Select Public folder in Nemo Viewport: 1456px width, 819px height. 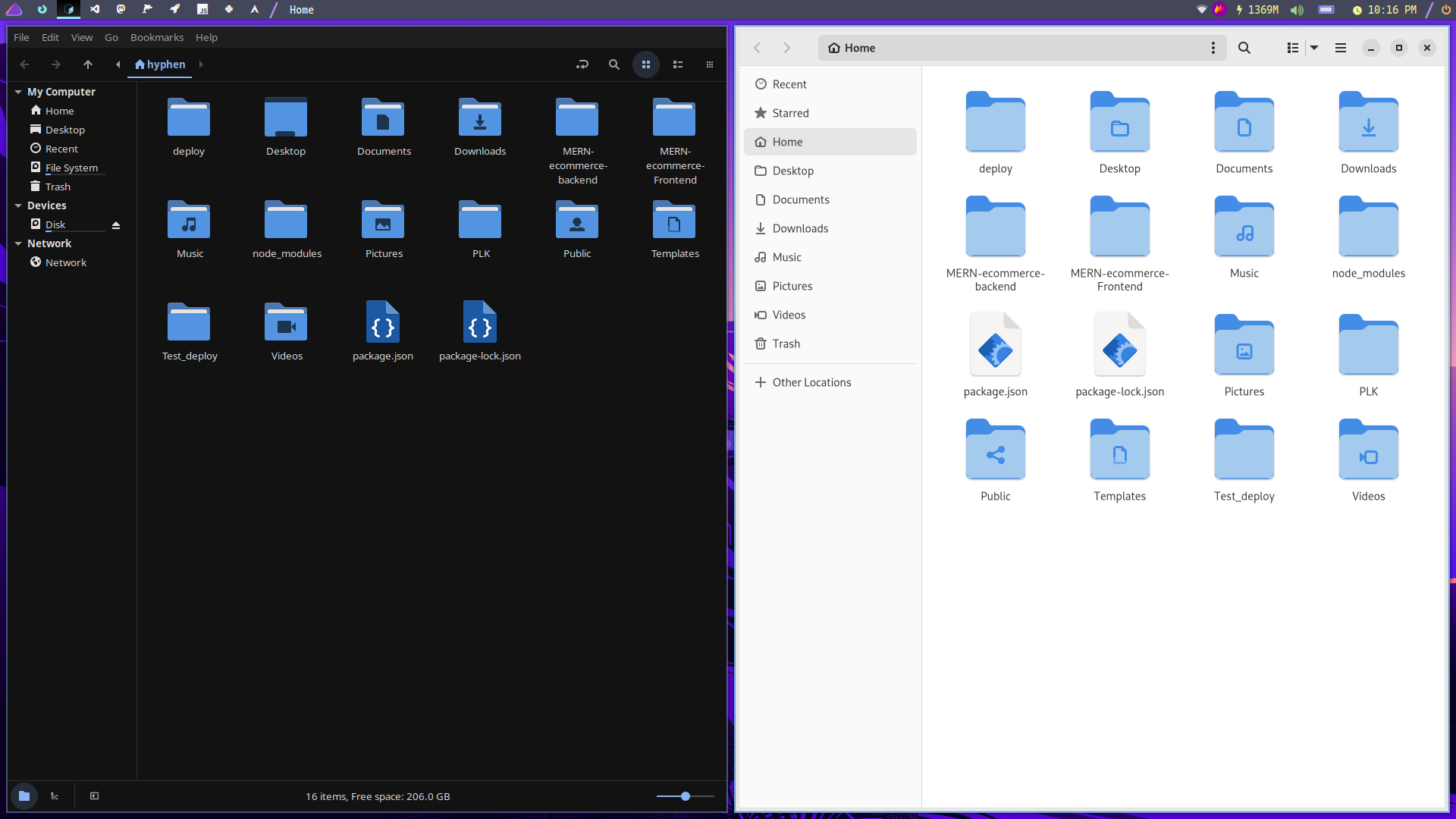(x=577, y=229)
